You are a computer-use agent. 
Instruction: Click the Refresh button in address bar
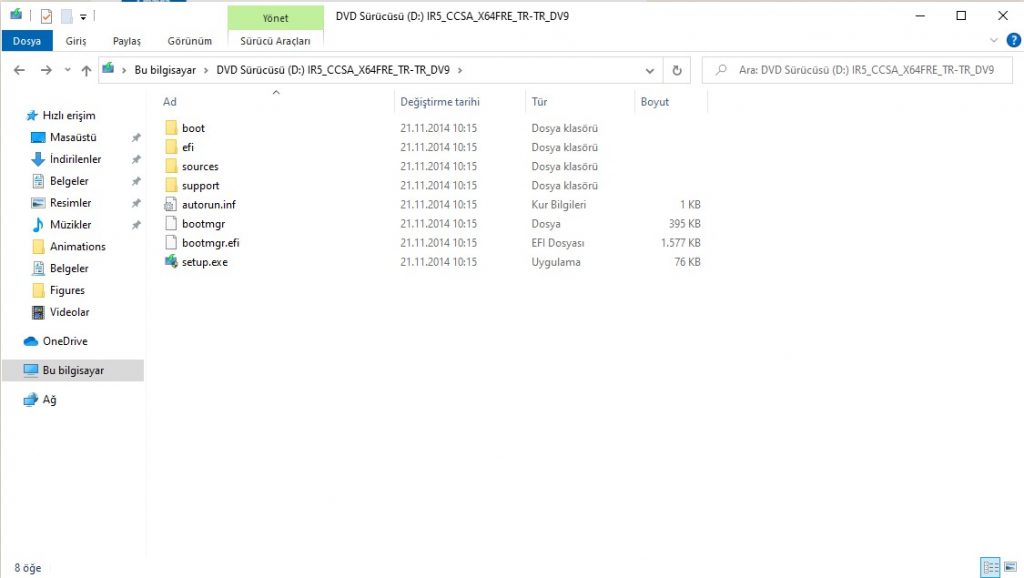pyautogui.click(x=677, y=70)
